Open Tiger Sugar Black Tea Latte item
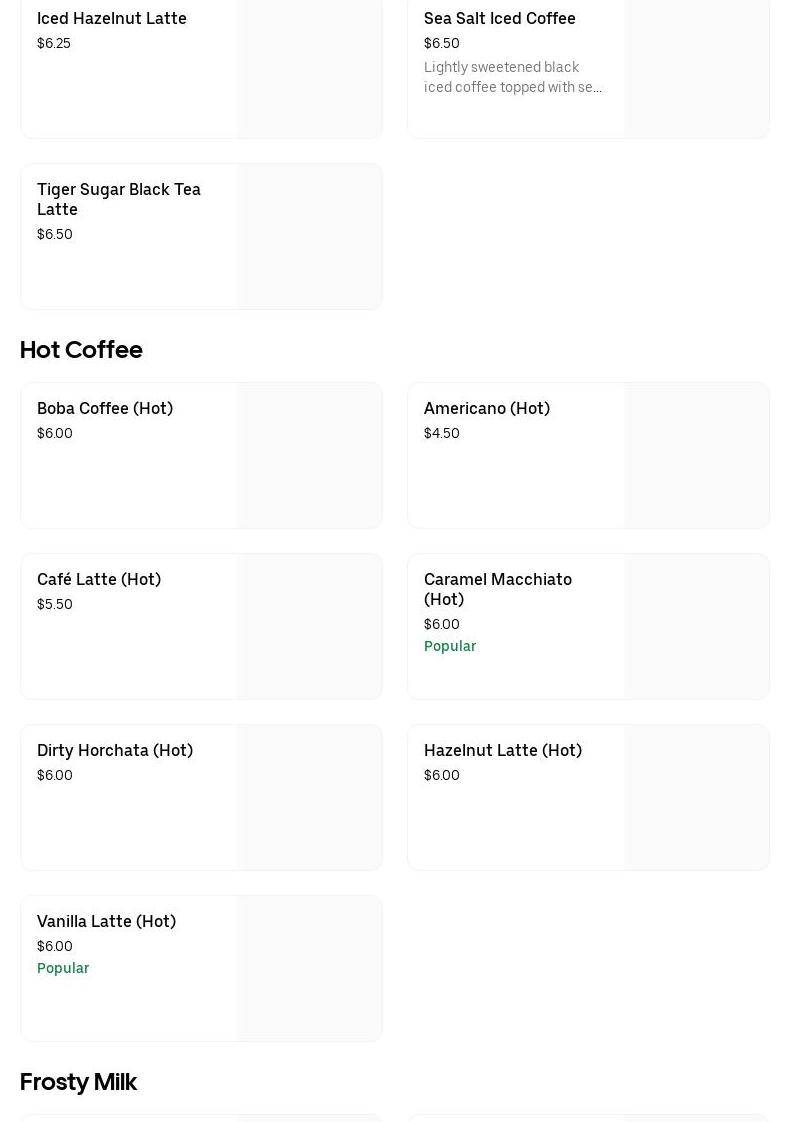804x1122 pixels. pos(119,199)
